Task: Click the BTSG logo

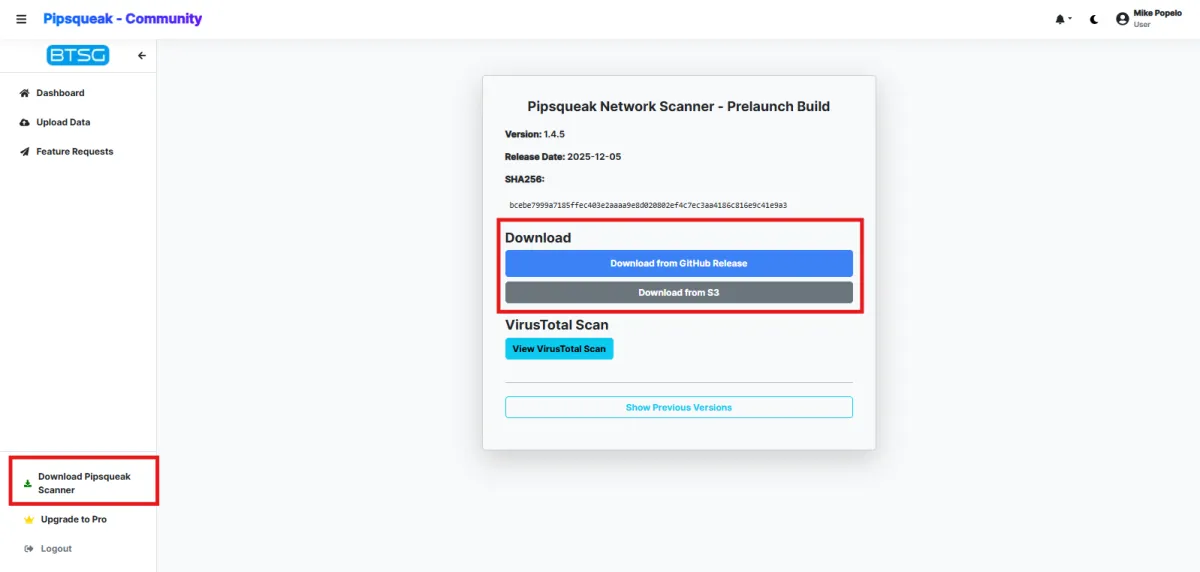Action: tap(77, 56)
